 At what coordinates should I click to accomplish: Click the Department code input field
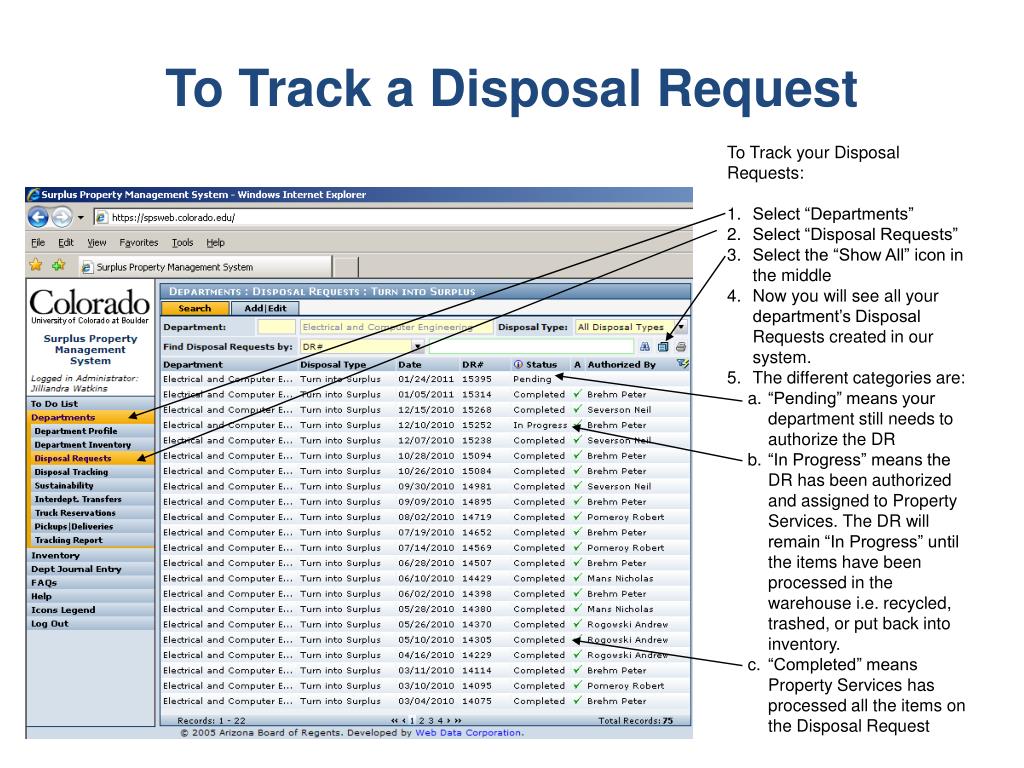pyautogui.click(x=276, y=327)
